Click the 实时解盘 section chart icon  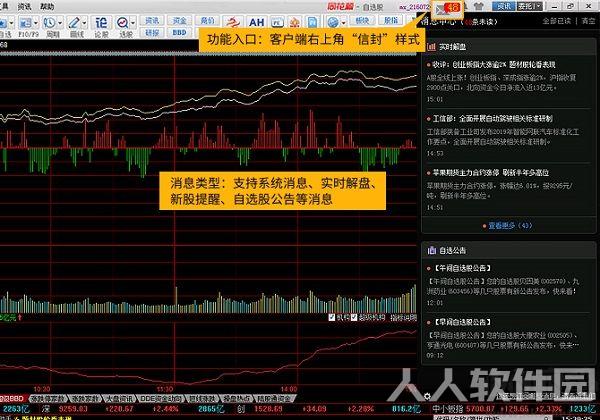[432, 47]
